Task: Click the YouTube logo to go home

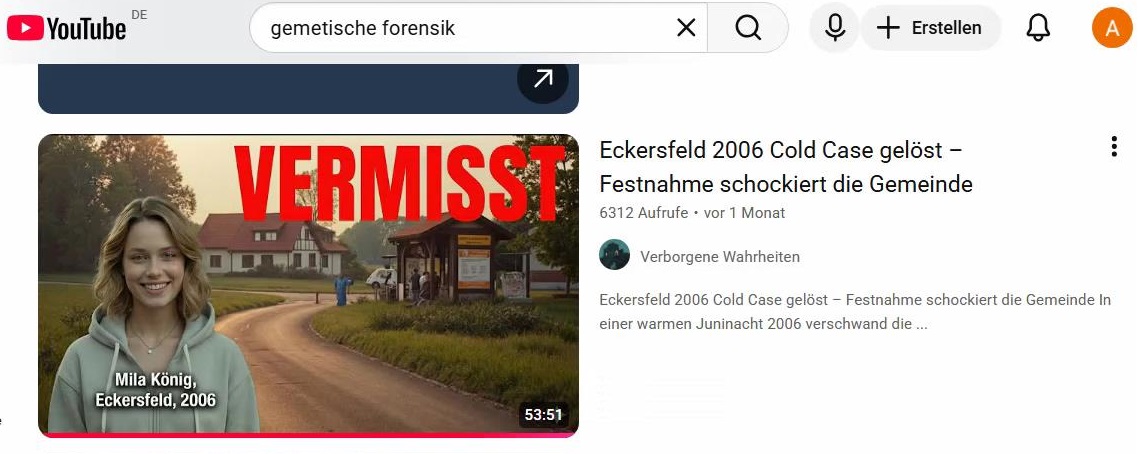Action: [x=67, y=28]
